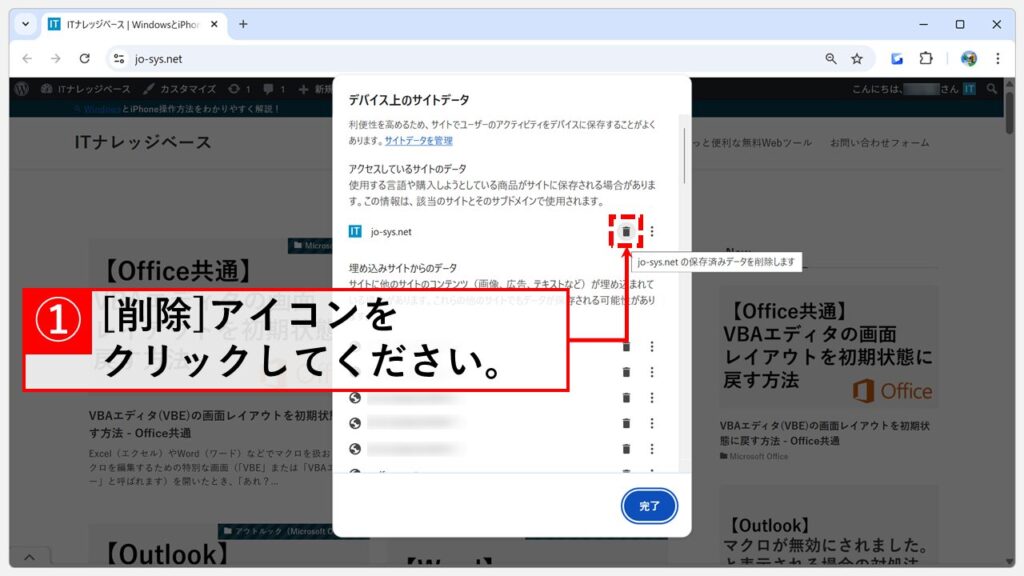Open the sidebar VBAエディタ article thumbnail
The image size is (1024, 576).
click(x=828, y=347)
